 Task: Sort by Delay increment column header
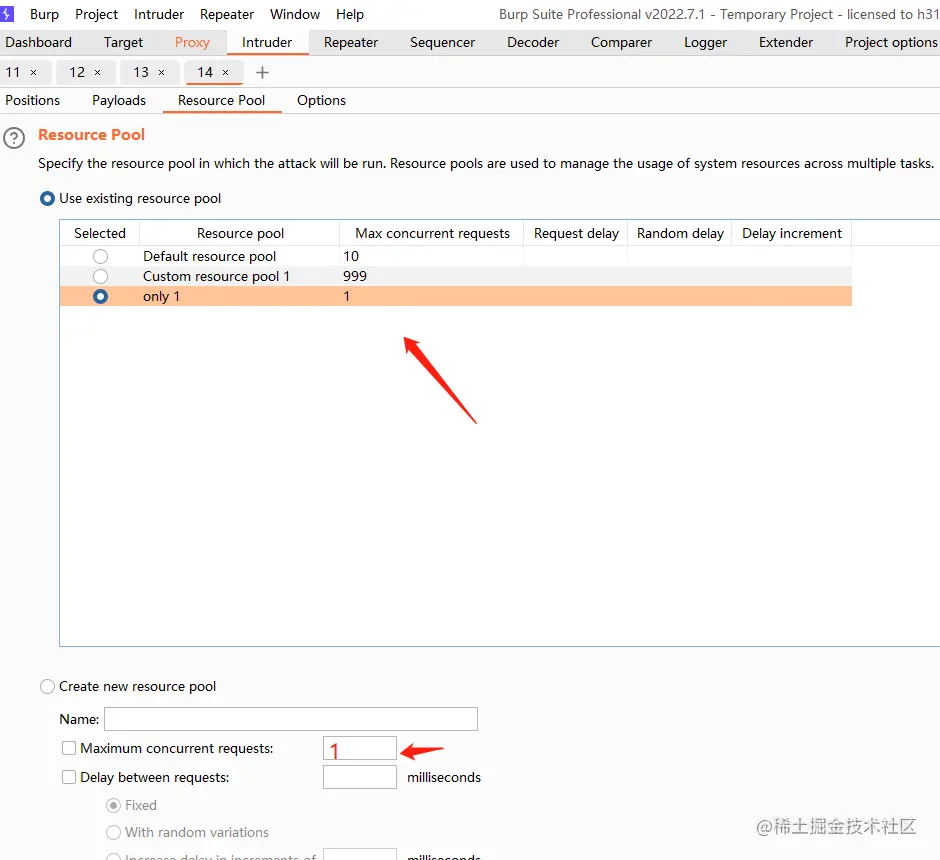coord(791,233)
